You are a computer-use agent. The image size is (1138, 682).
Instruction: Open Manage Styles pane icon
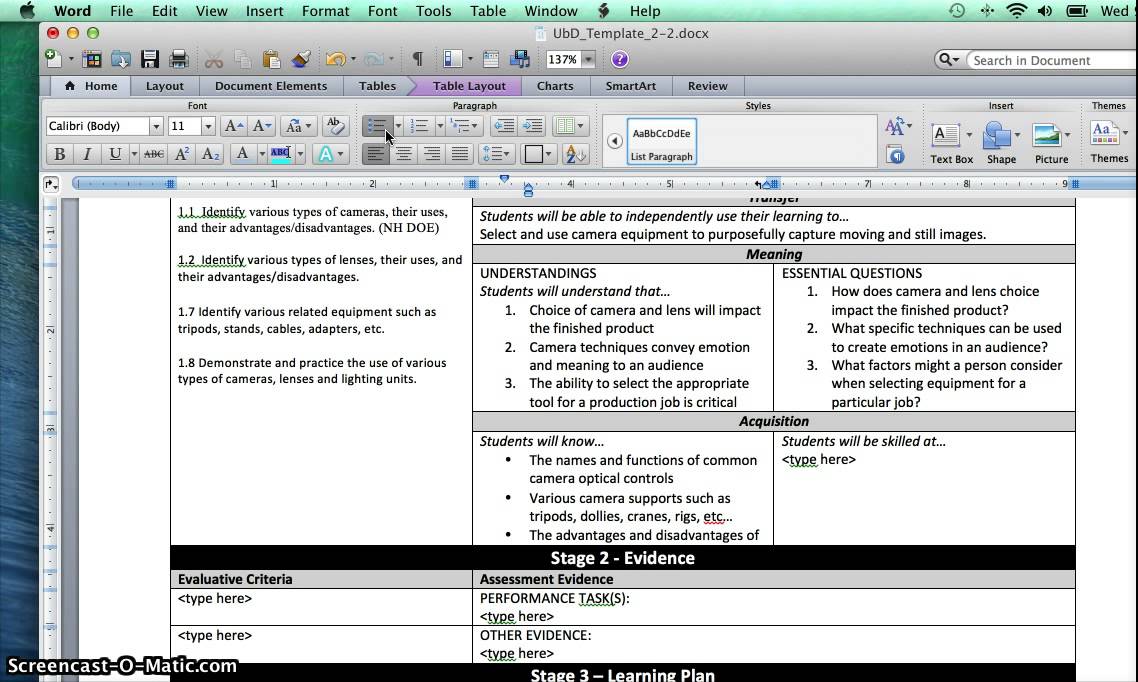[x=896, y=155]
